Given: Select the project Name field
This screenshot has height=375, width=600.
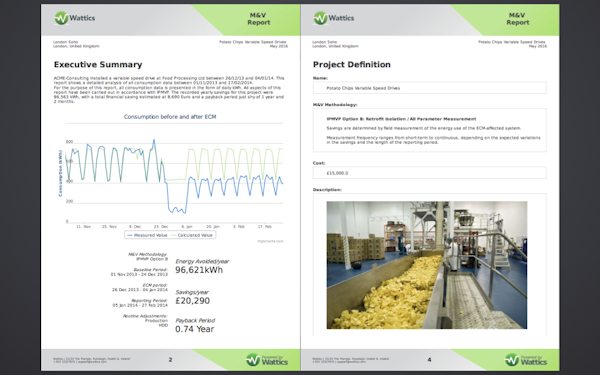Looking at the screenshot, I should [429, 88].
